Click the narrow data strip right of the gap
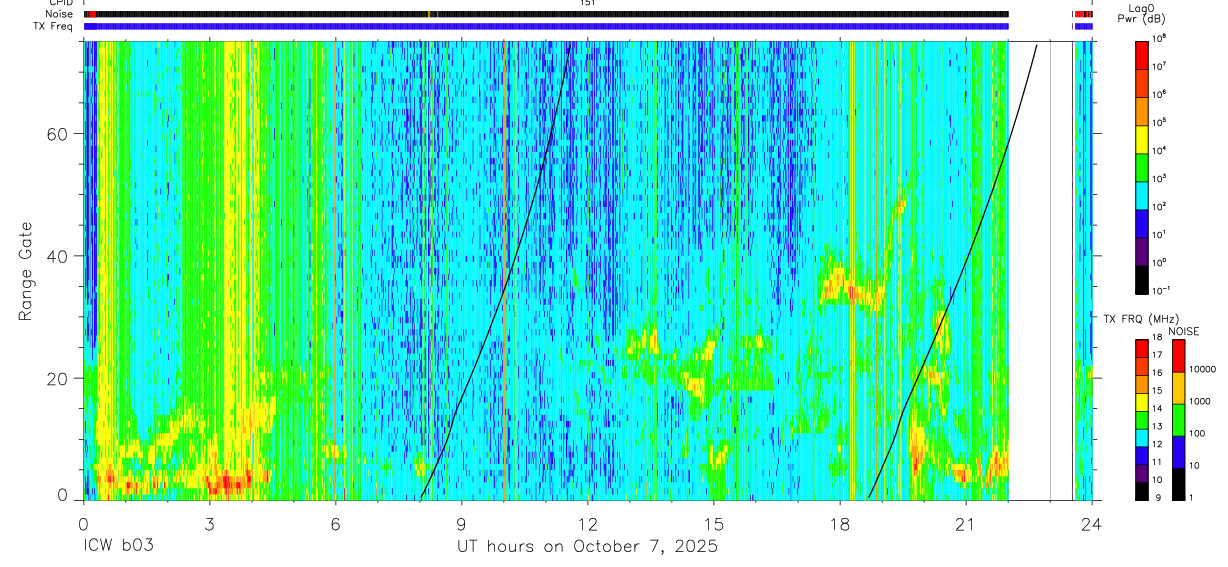This screenshot has width=1228, height=567. 1083,270
